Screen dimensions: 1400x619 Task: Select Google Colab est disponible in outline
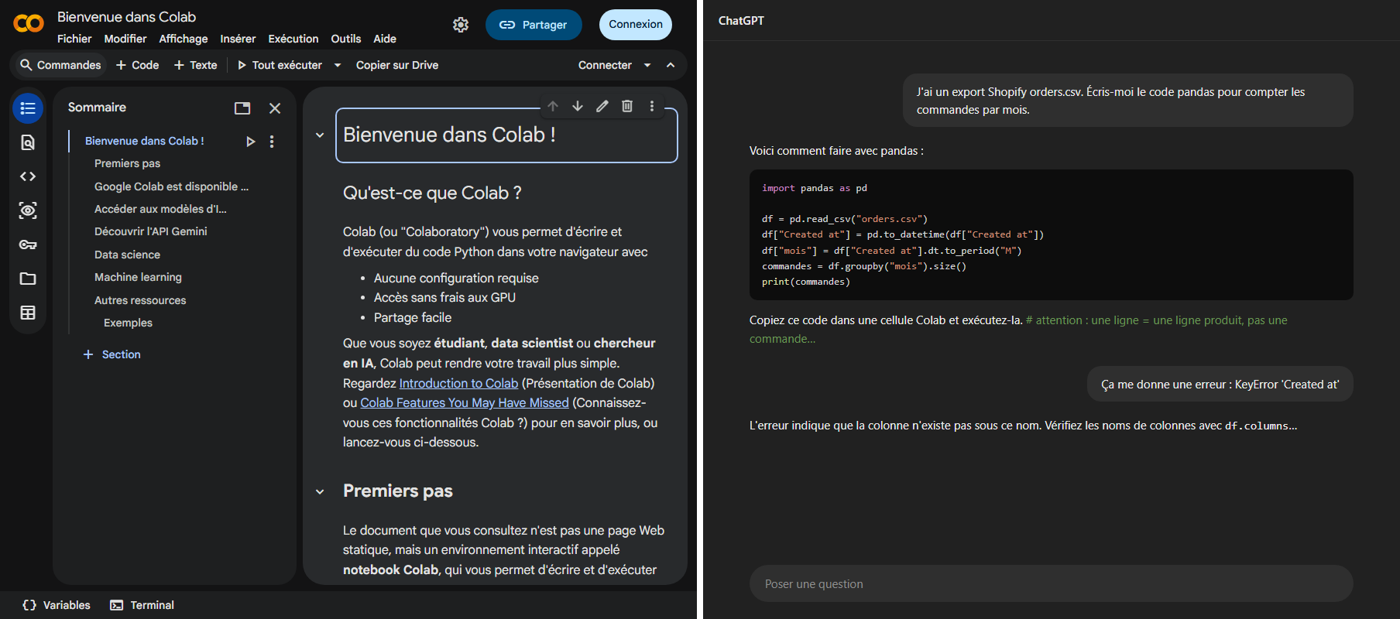(171, 186)
